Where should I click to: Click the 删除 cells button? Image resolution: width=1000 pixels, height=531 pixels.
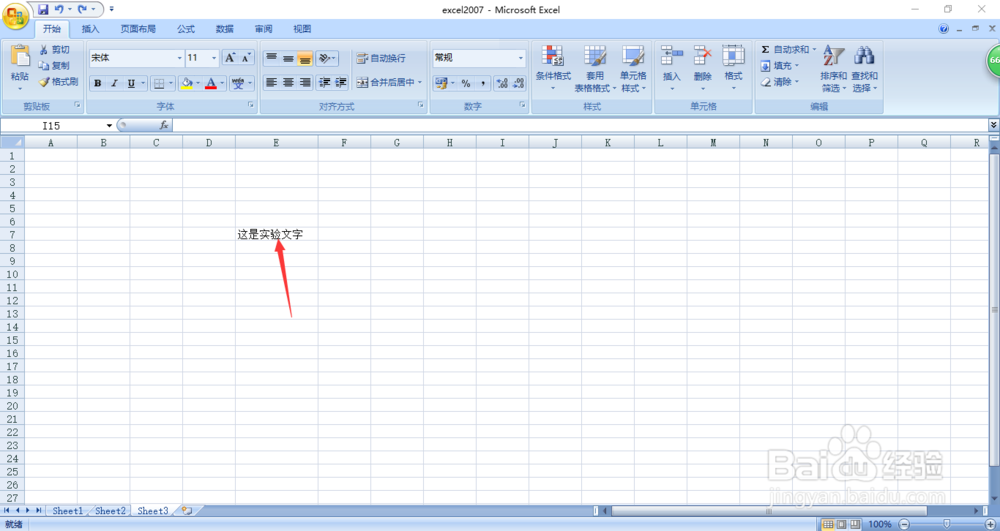coord(703,70)
